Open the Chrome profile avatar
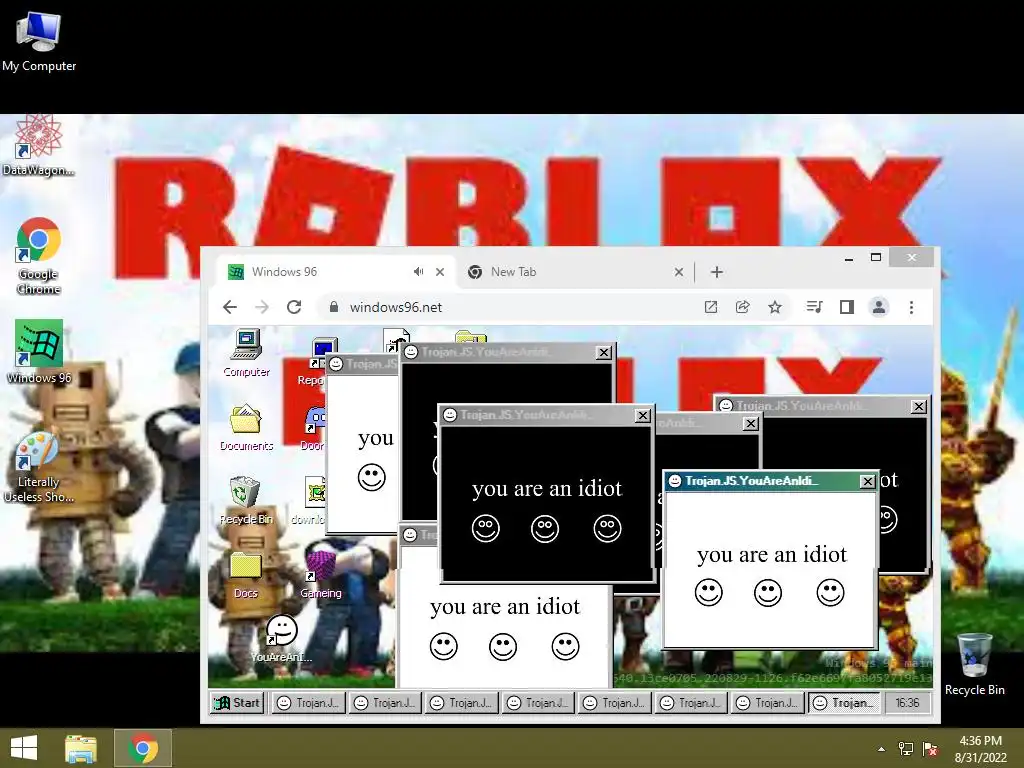 click(879, 307)
